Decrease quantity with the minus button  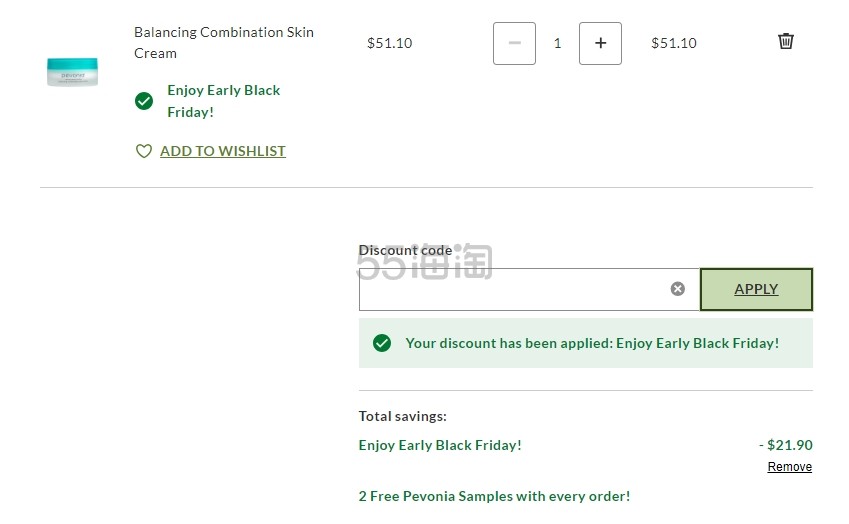[514, 43]
